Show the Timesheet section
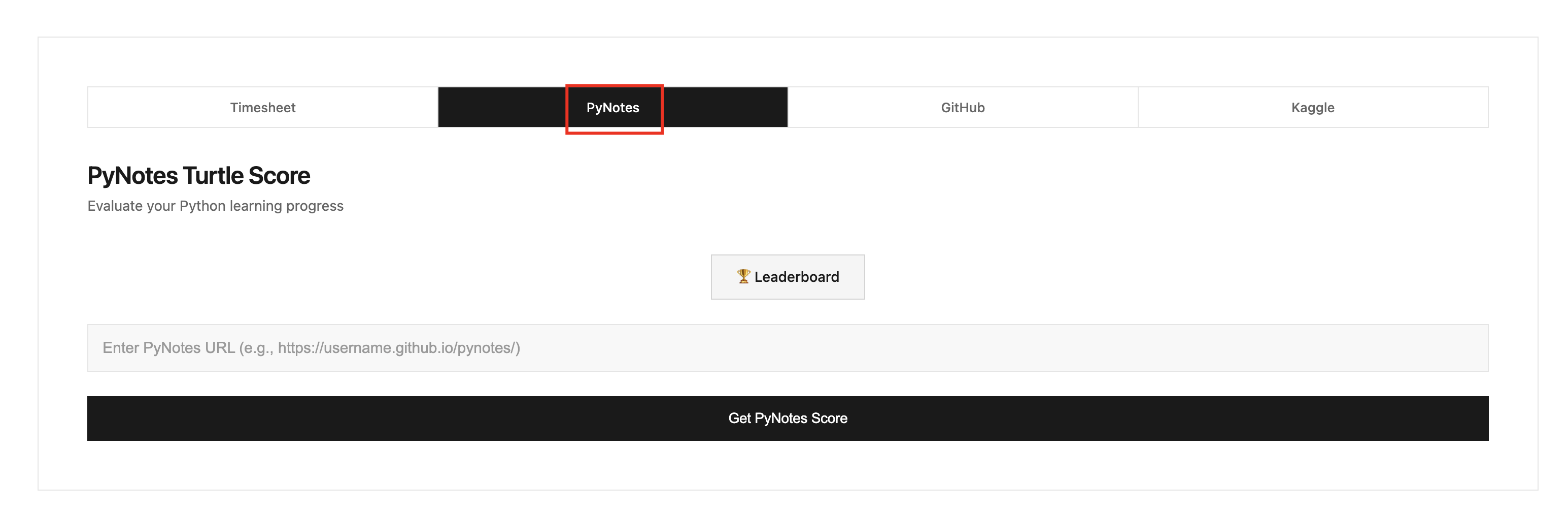1568x516 pixels. pos(262,108)
